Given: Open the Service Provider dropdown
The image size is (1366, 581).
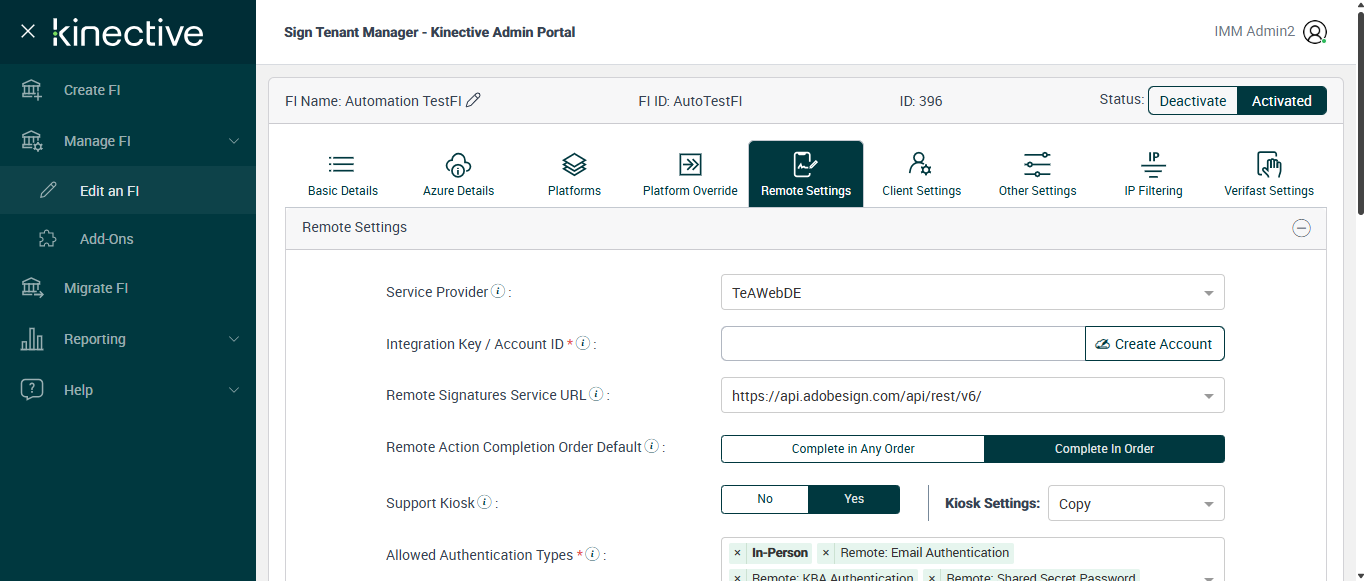Looking at the screenshot, I should click(x=972, y=293).
